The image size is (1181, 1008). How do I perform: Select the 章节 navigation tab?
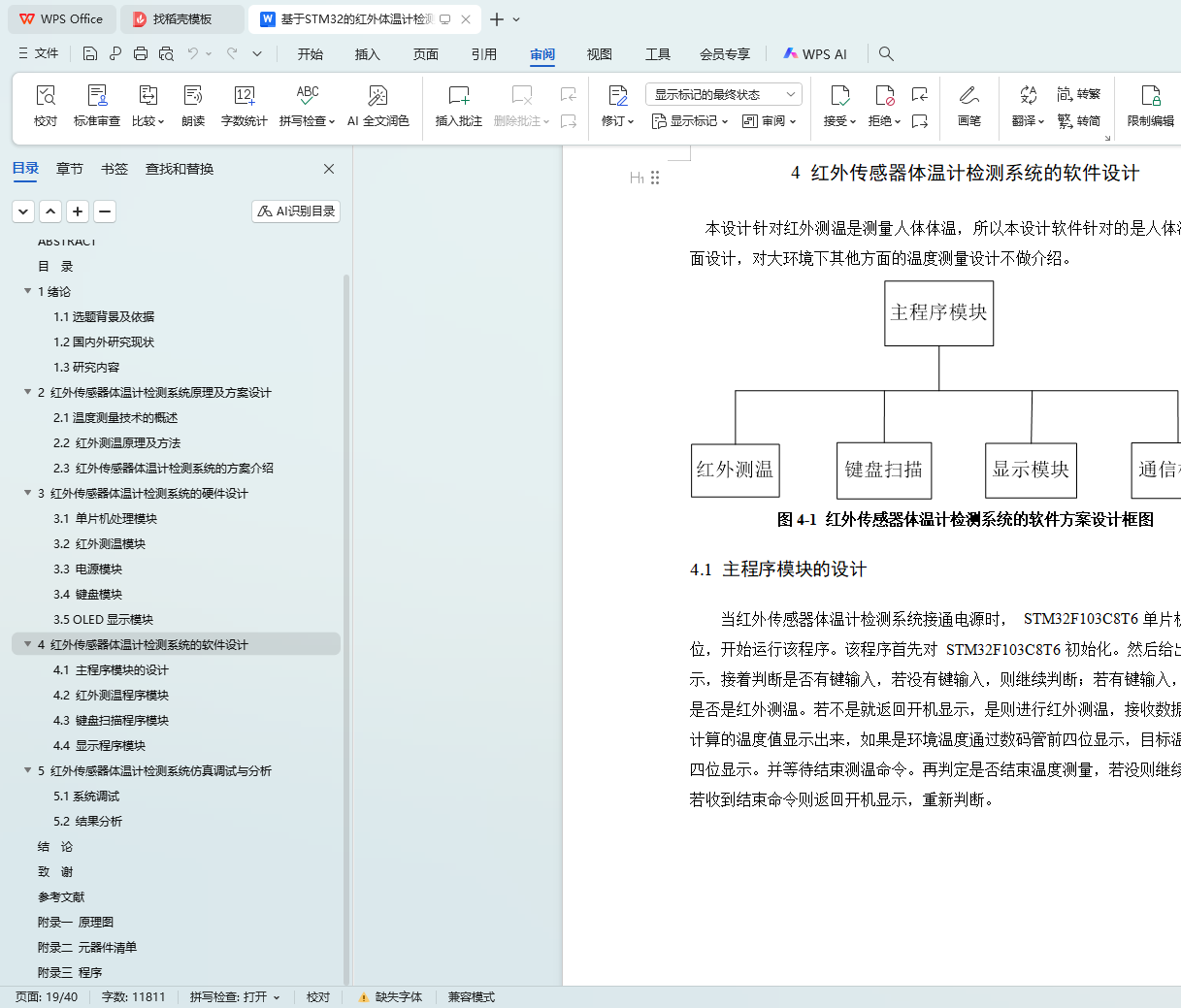[x=70, y=169]
